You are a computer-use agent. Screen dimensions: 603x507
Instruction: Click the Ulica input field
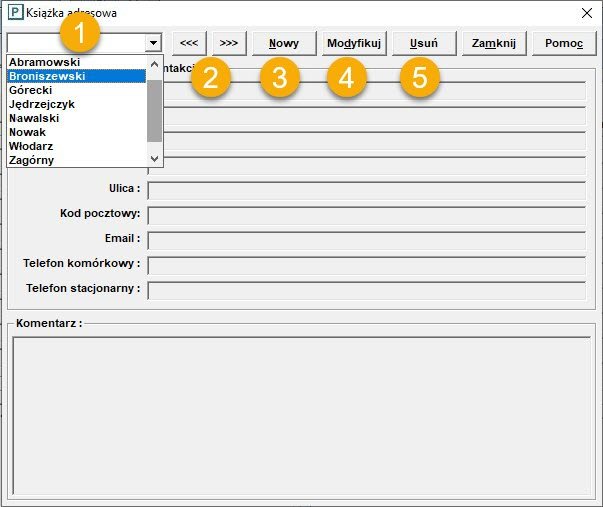[366, 190]
